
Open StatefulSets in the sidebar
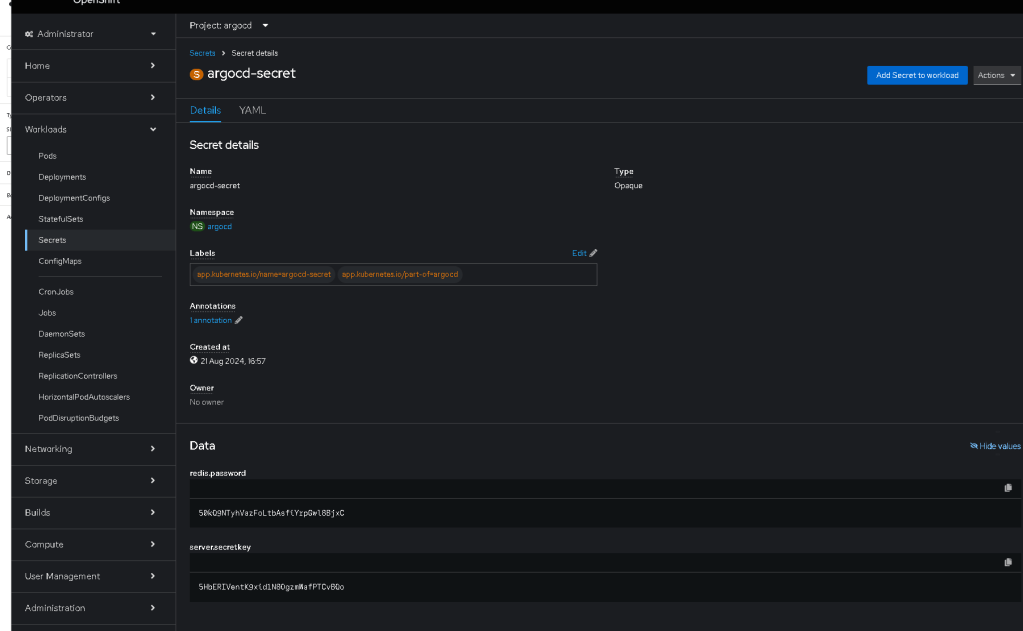[x=61, y=219]
